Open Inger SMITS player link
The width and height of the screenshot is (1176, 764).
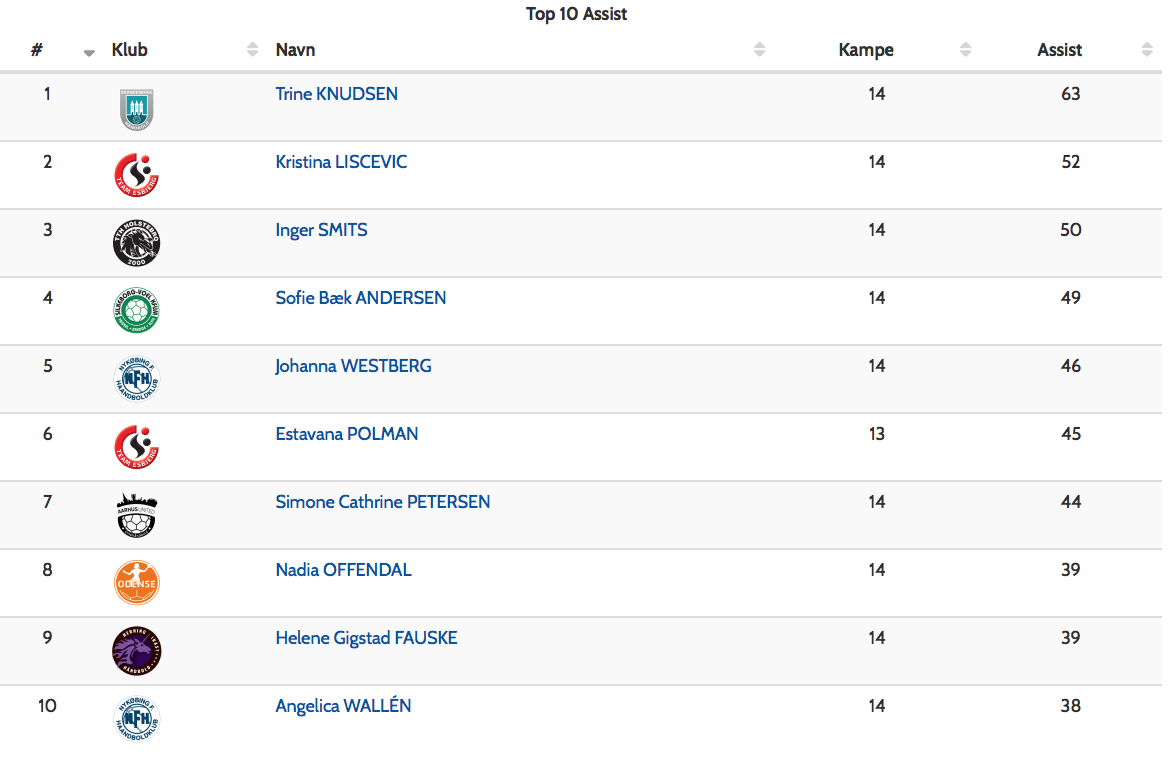[321, 230]
